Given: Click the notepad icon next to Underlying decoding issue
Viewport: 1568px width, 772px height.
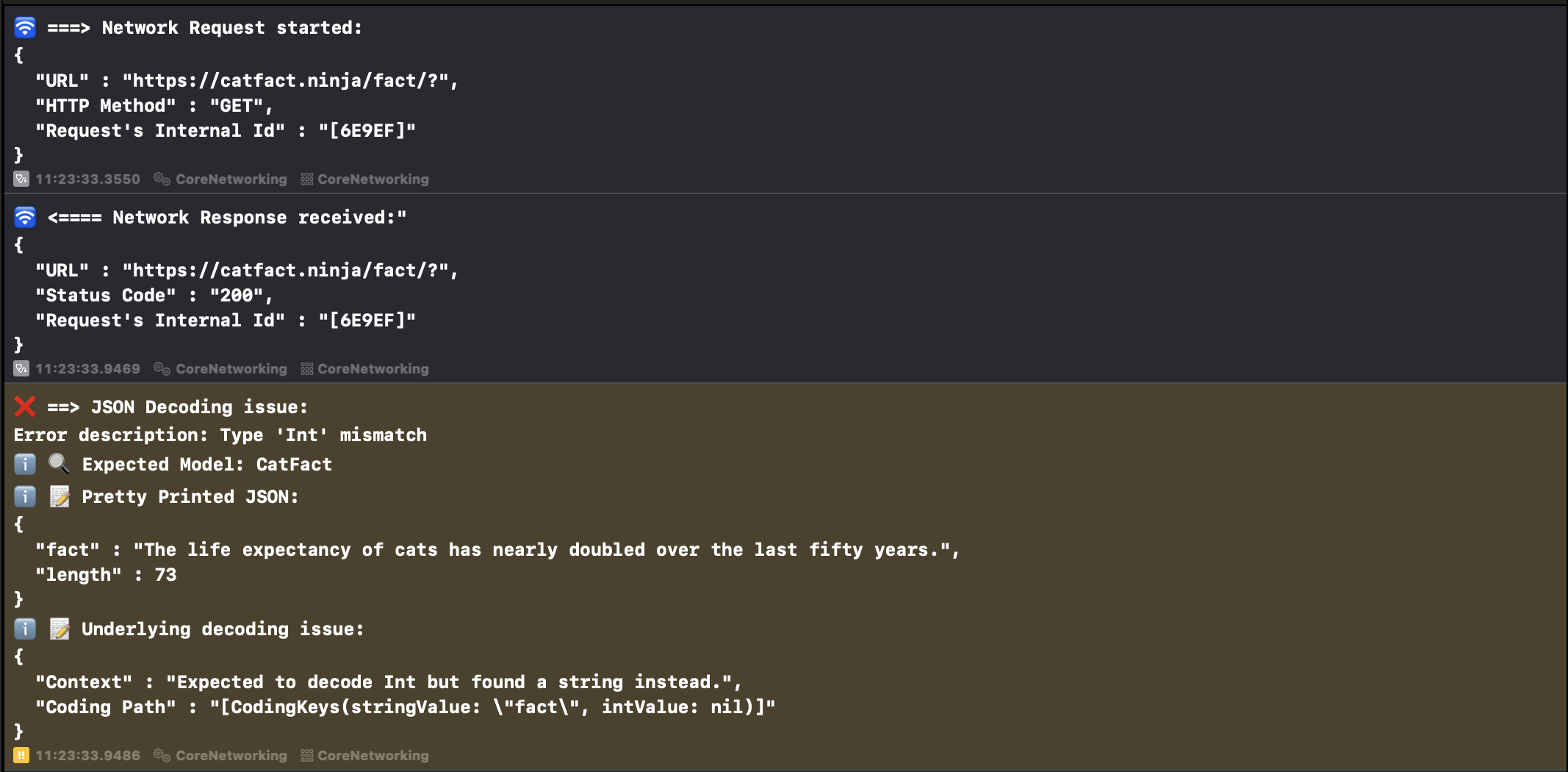Looking at the screenshot, I should 59,629.
